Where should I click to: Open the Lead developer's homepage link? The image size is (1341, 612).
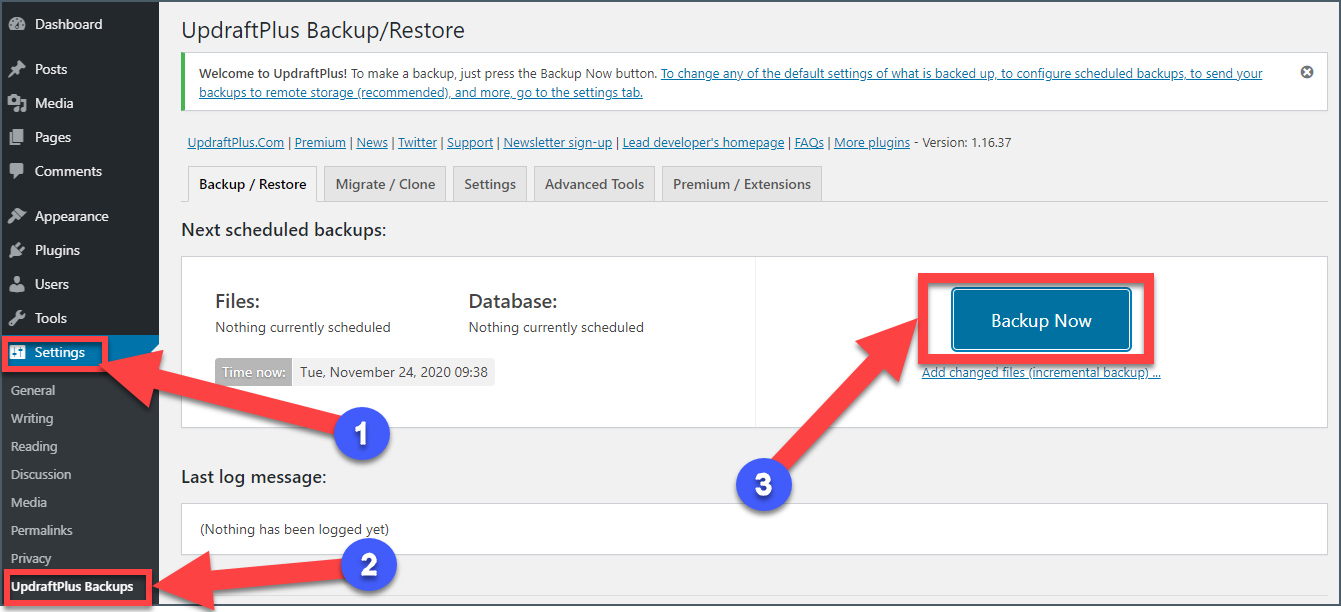click(x=703, y=142)
